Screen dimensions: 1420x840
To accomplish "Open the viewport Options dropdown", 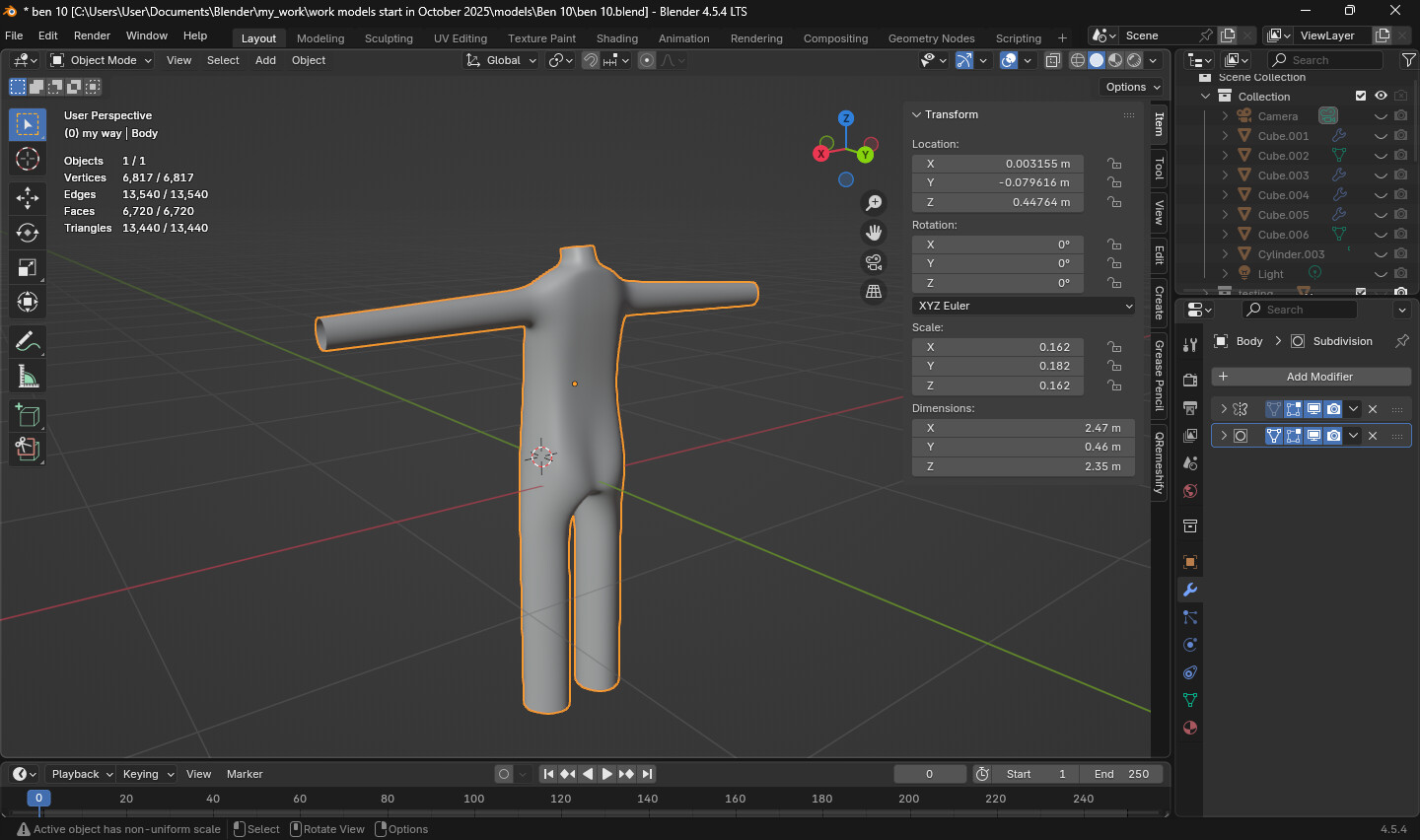I will point(1131,87).
